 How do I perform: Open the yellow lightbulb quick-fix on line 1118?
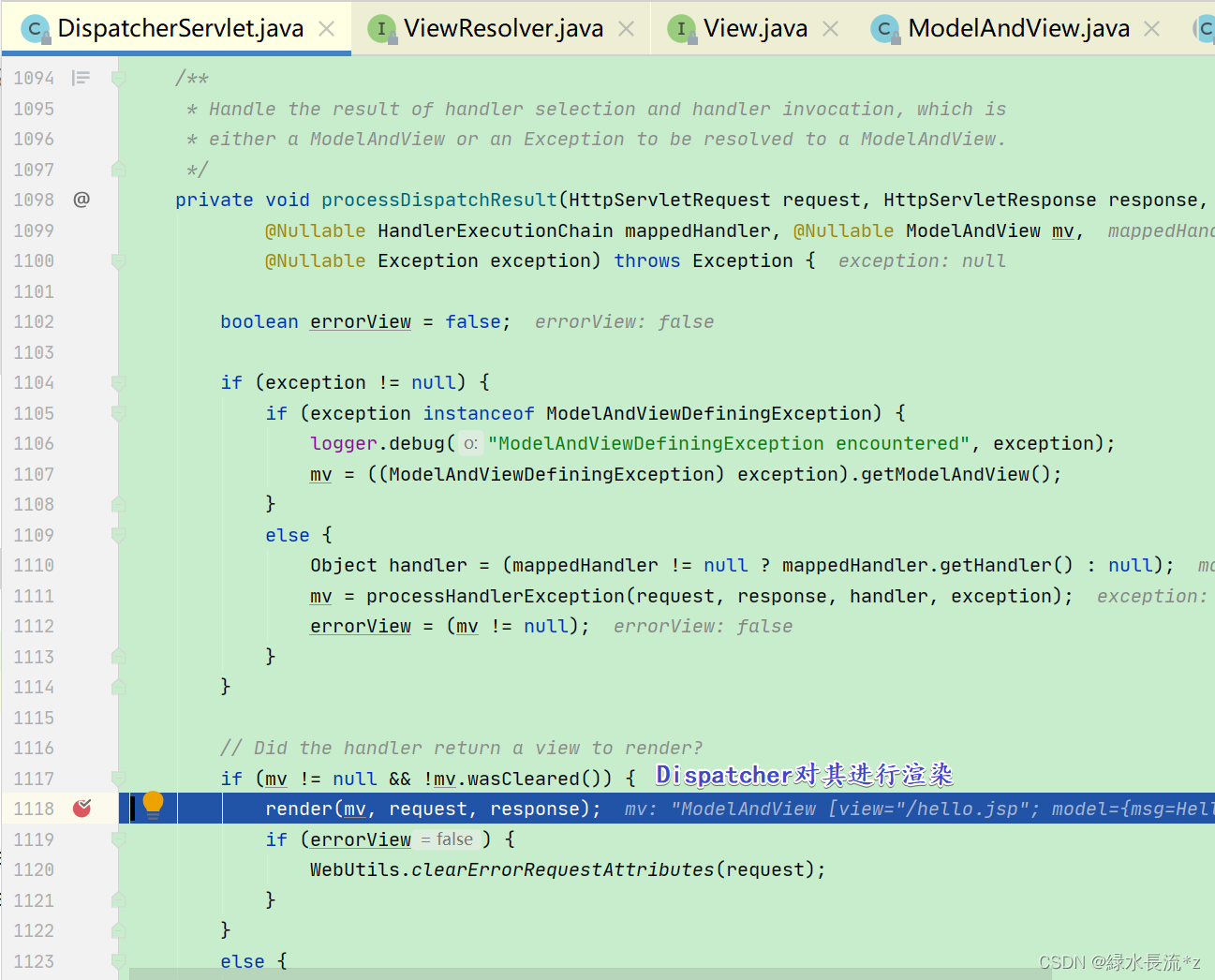click(x=154, y=805)
